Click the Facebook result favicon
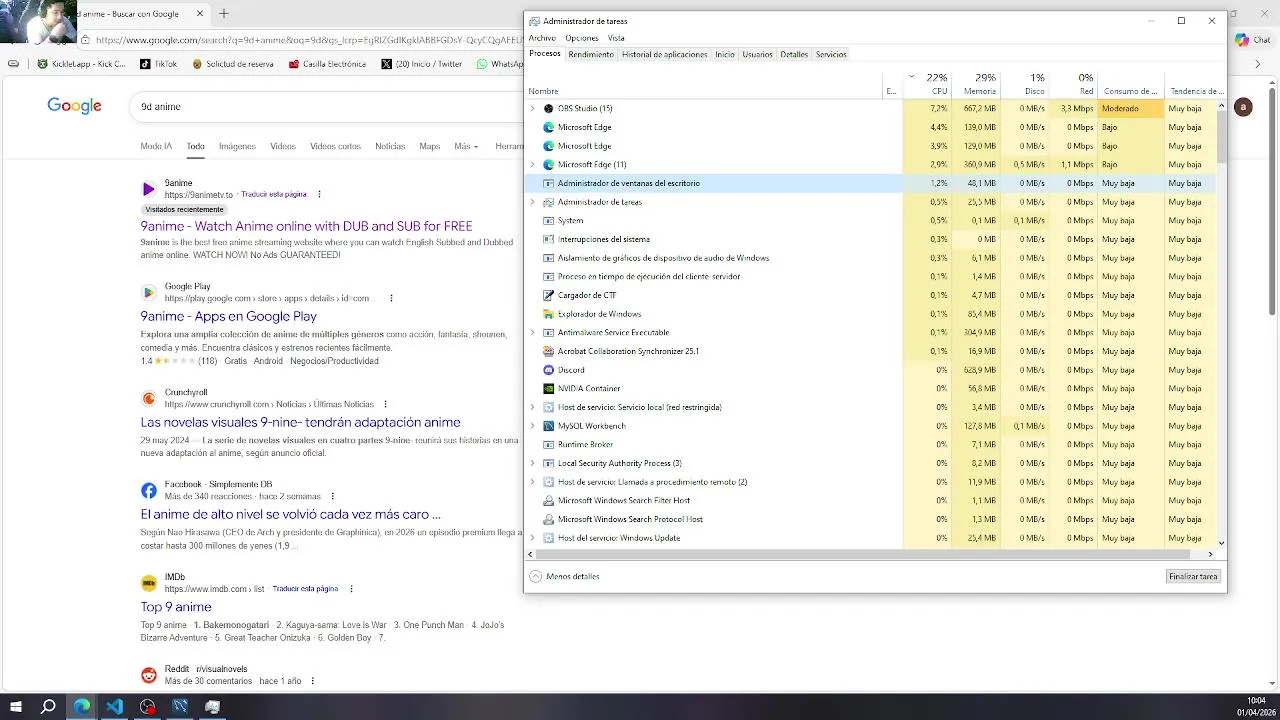 (149, 490)
